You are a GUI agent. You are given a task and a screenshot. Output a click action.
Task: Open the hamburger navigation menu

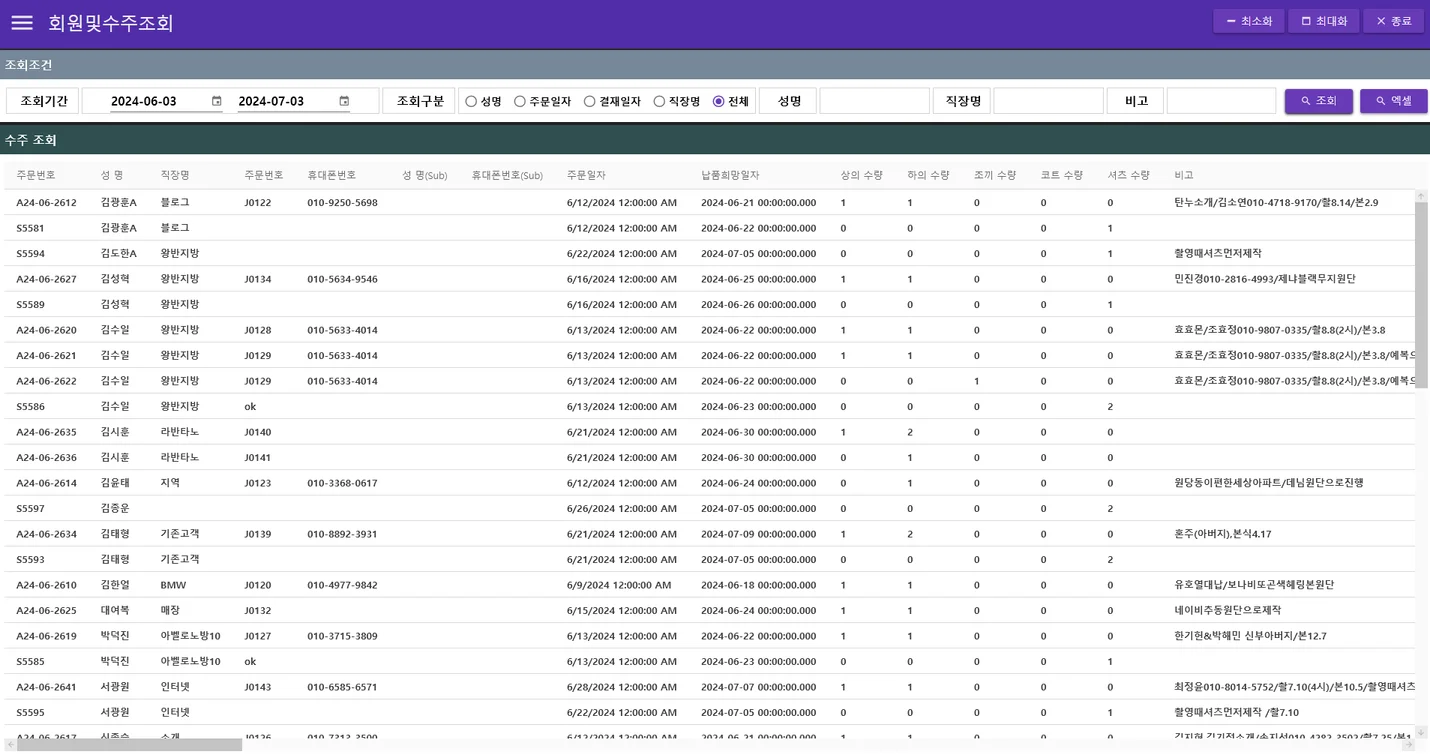22,22
